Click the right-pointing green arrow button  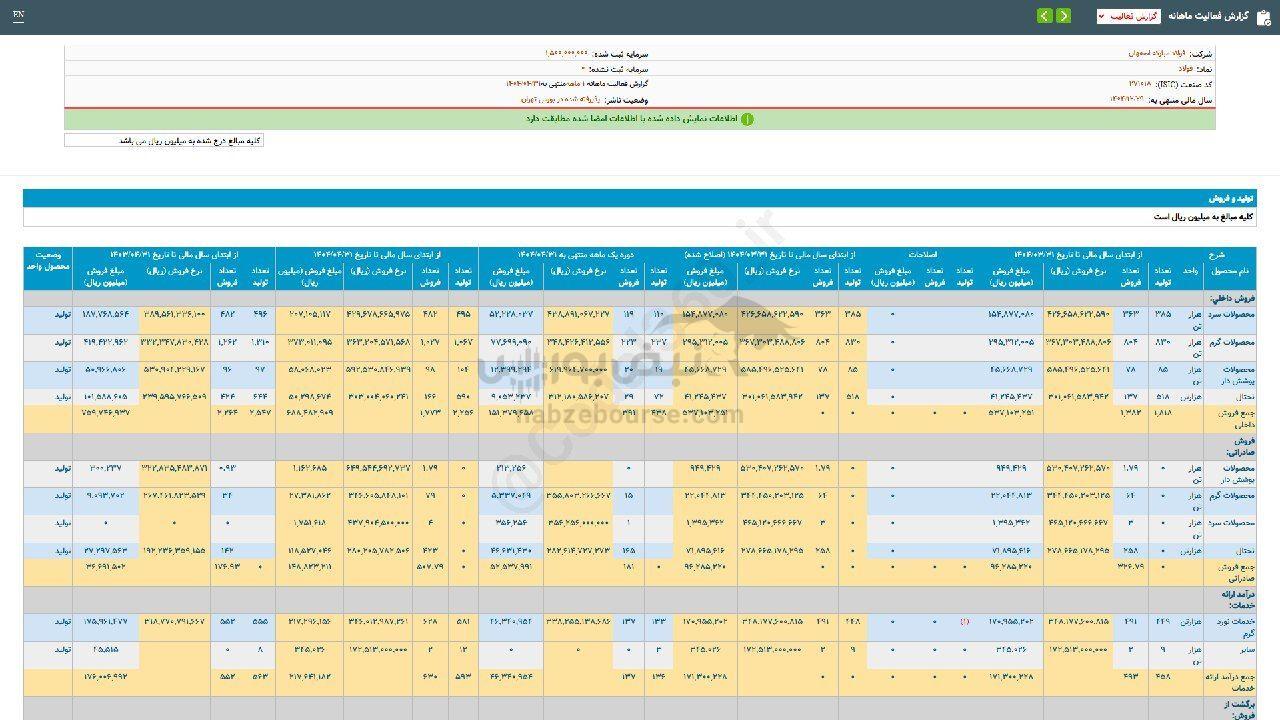point(1063,16)
